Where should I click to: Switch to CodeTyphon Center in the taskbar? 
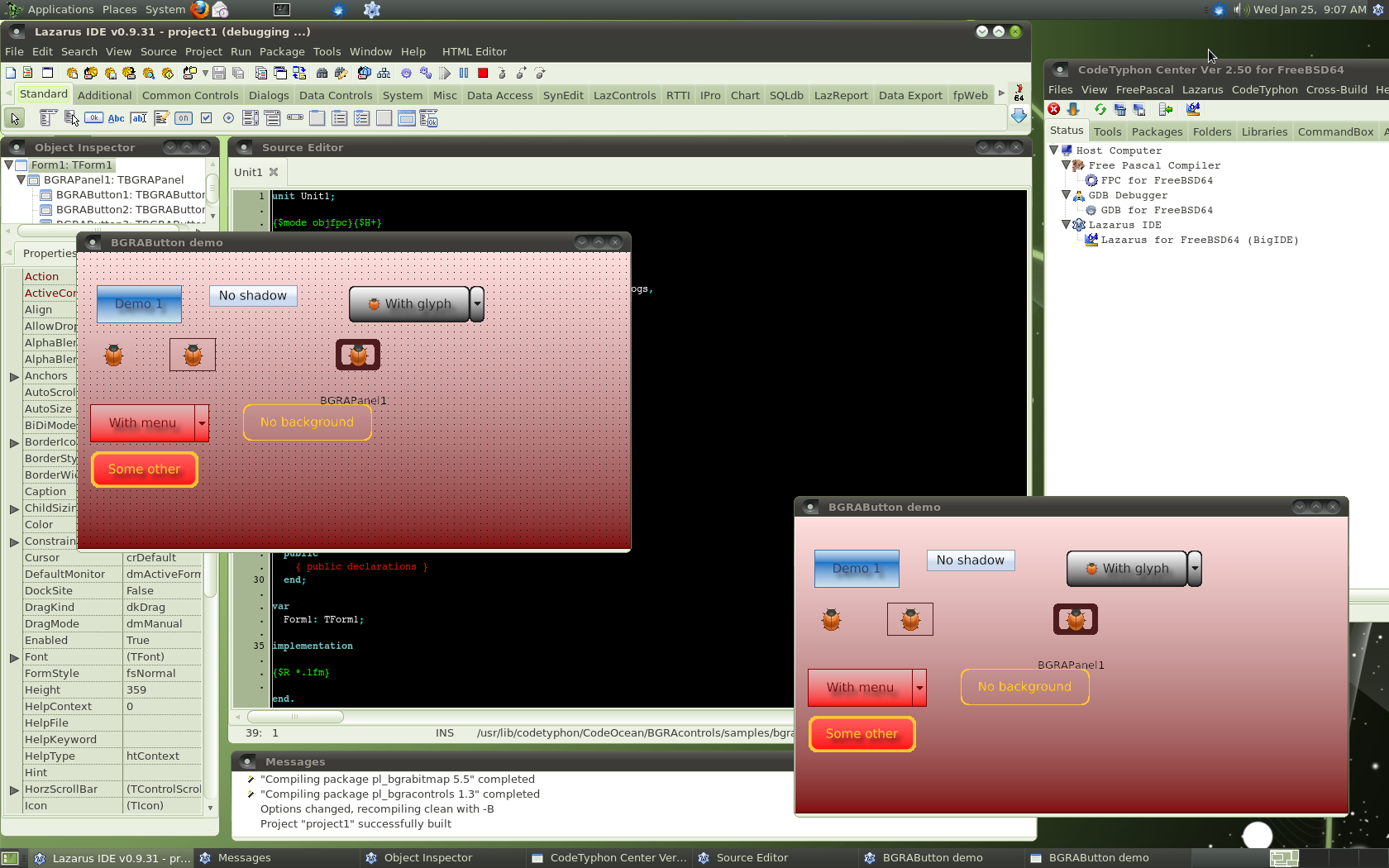(x=609, y=858)
